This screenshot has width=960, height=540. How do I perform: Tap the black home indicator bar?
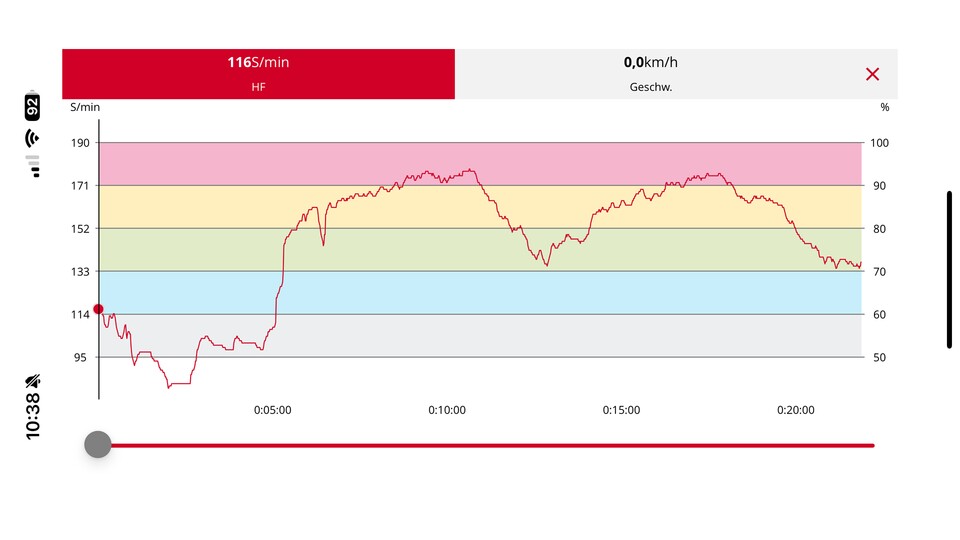click(949, 269)
